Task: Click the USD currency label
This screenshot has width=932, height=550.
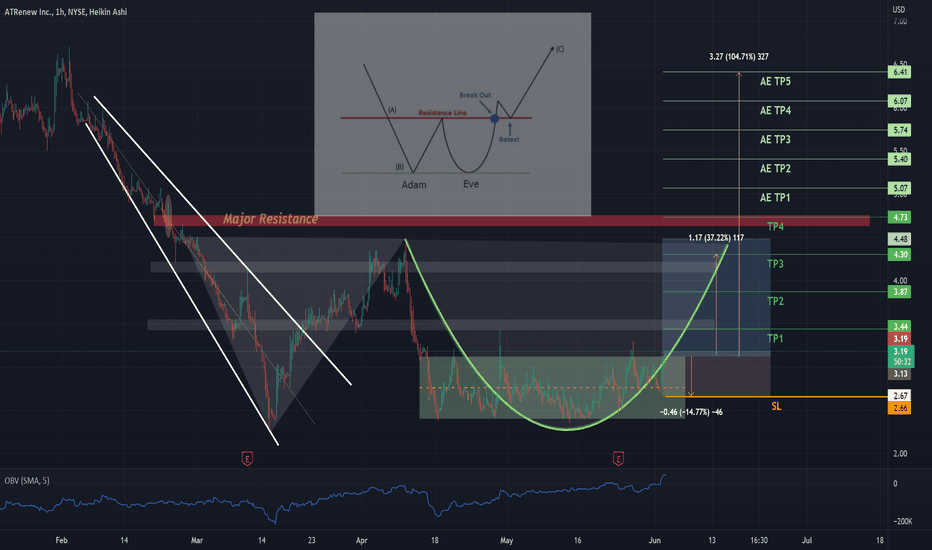Action: 899,10
